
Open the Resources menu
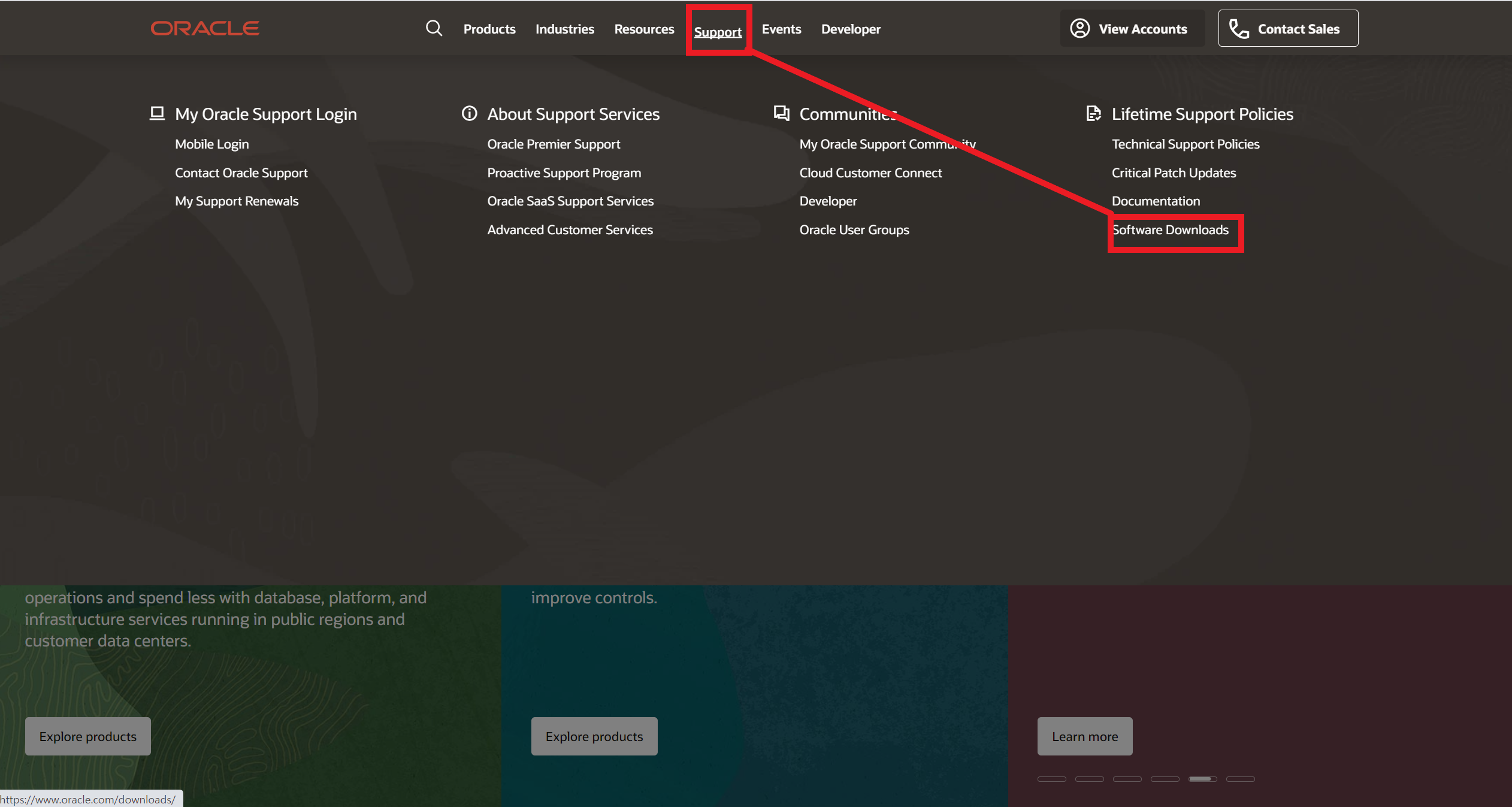[644, 29]
